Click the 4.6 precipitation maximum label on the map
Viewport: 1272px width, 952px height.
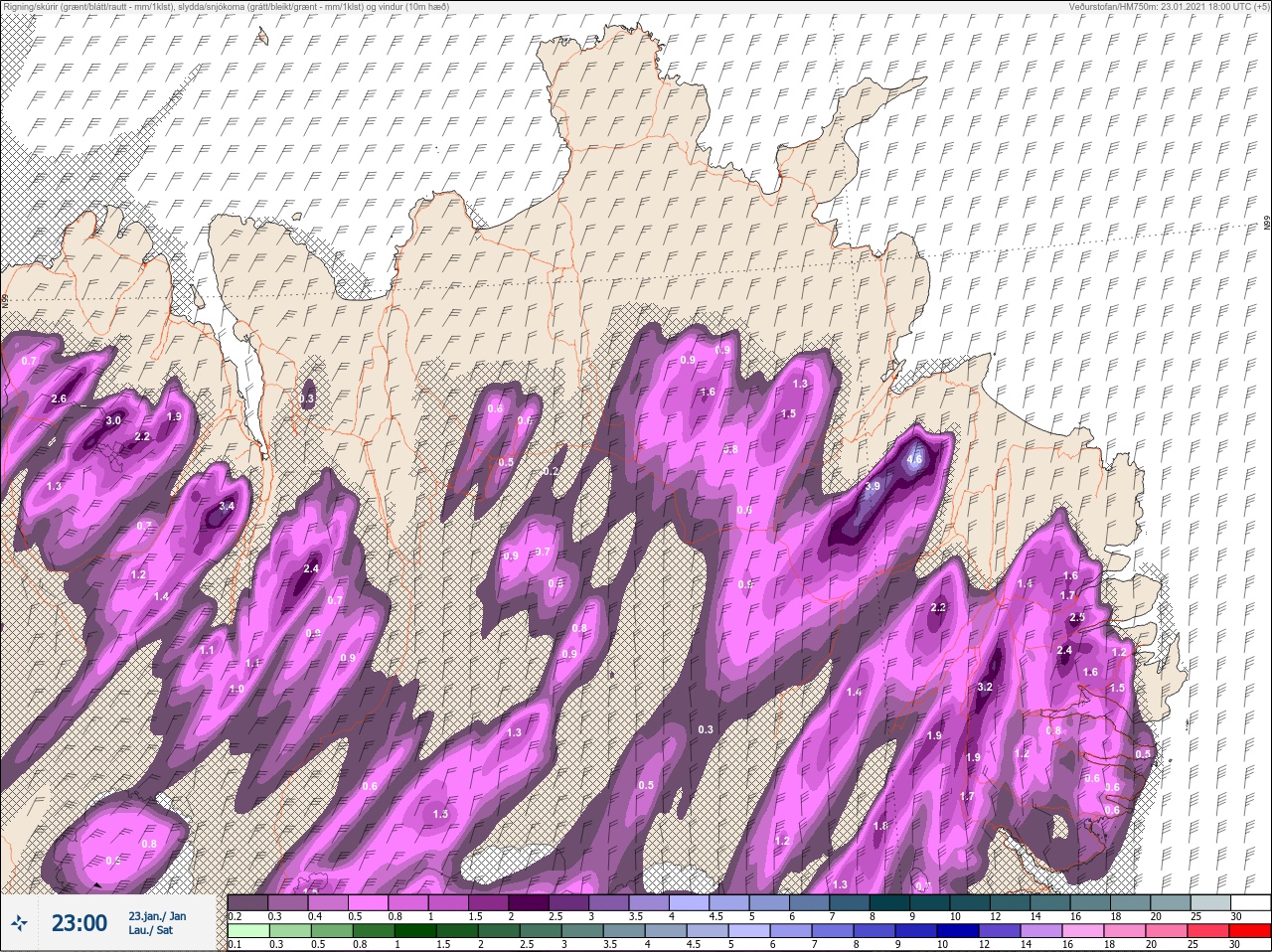915,459
